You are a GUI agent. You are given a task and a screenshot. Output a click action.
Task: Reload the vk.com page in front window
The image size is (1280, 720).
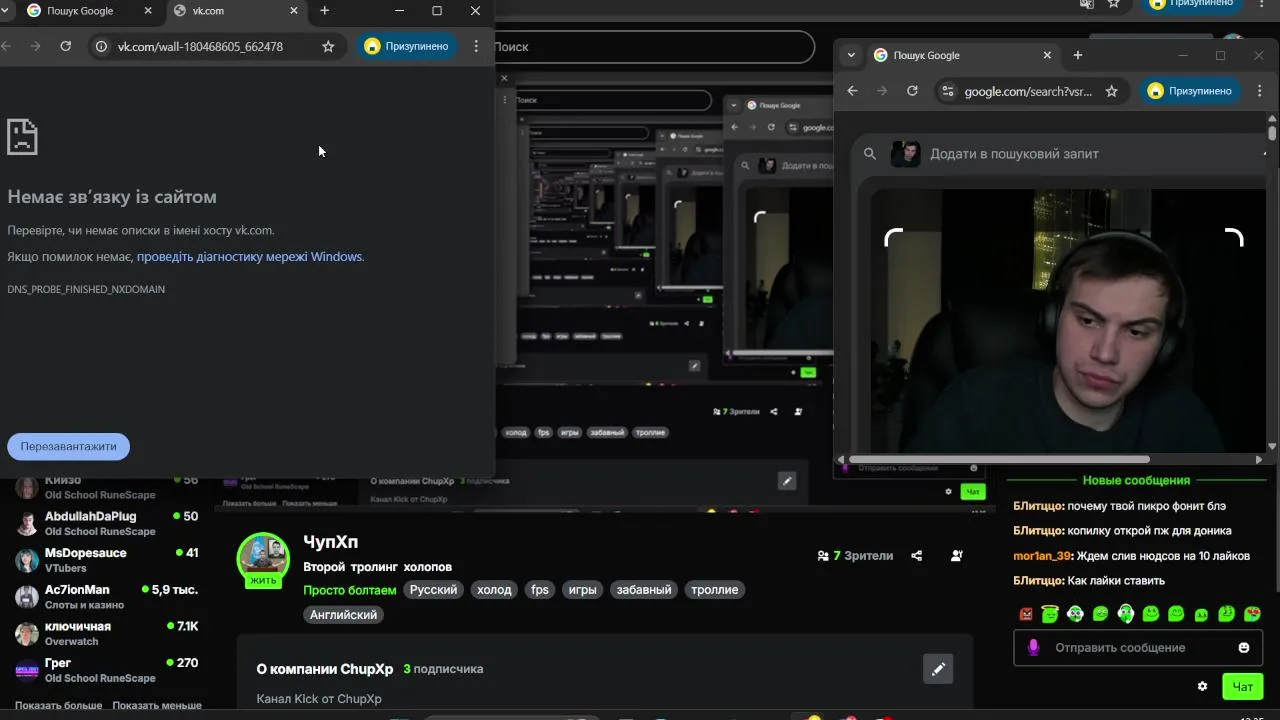tap(66, 46)
